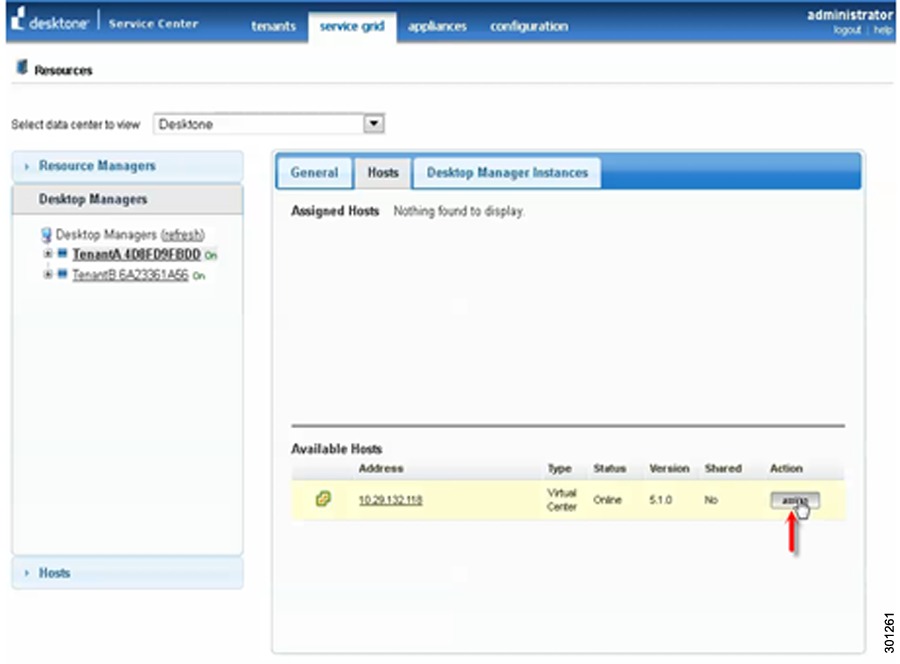Click the Online status cell

(x=607, y=500)
